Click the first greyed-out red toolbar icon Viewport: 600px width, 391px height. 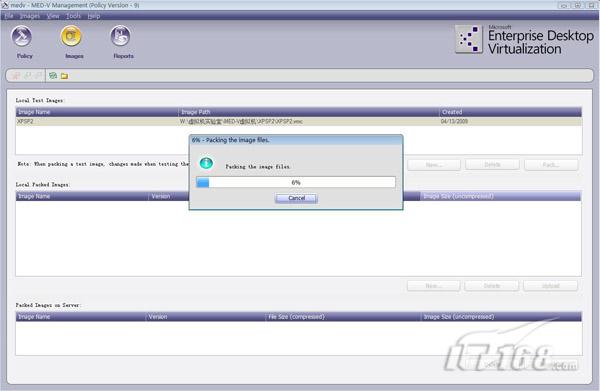tap(16, 76)
